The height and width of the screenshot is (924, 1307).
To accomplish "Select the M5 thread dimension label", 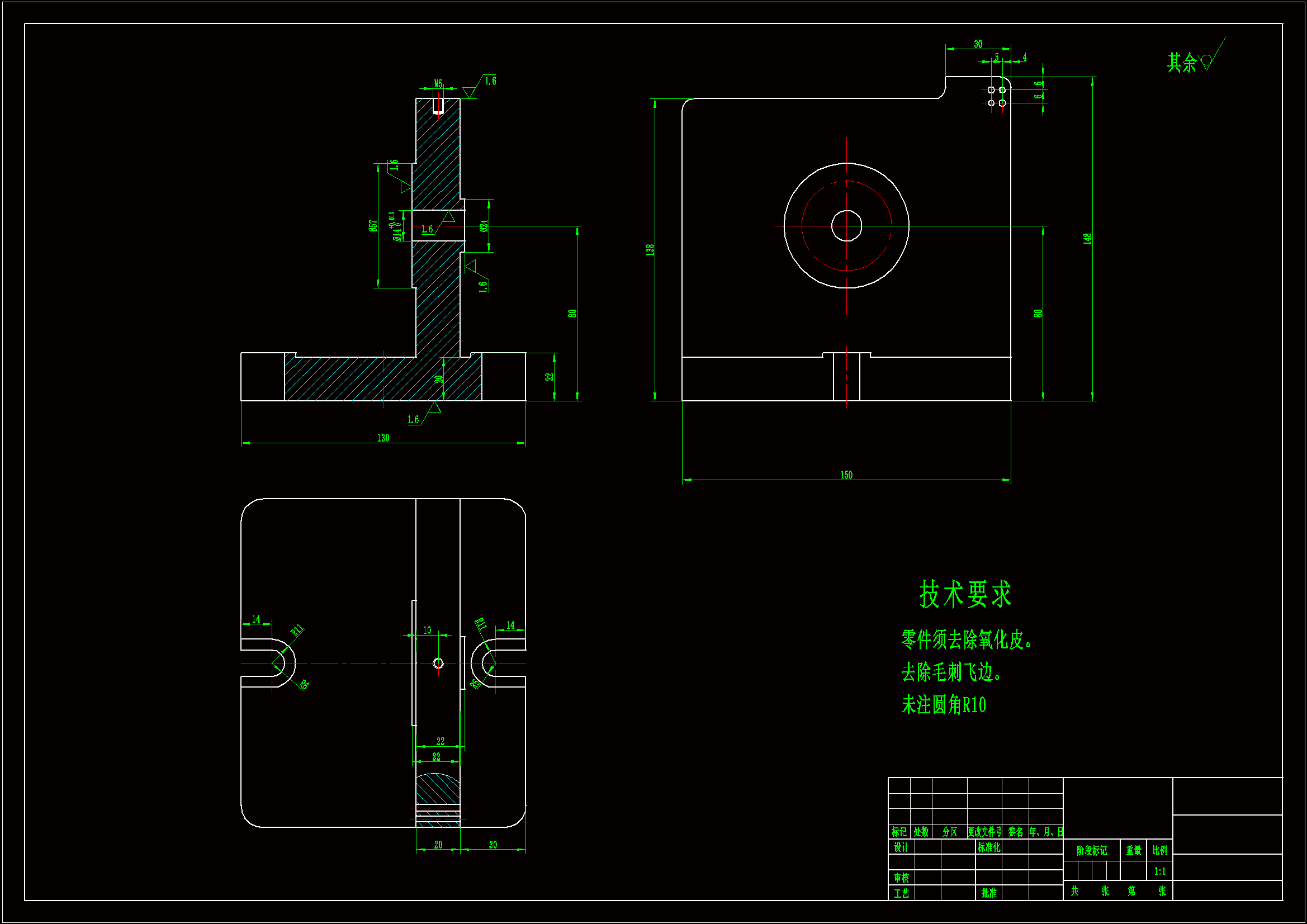I will pyautogui.click(x=438, y=84).
